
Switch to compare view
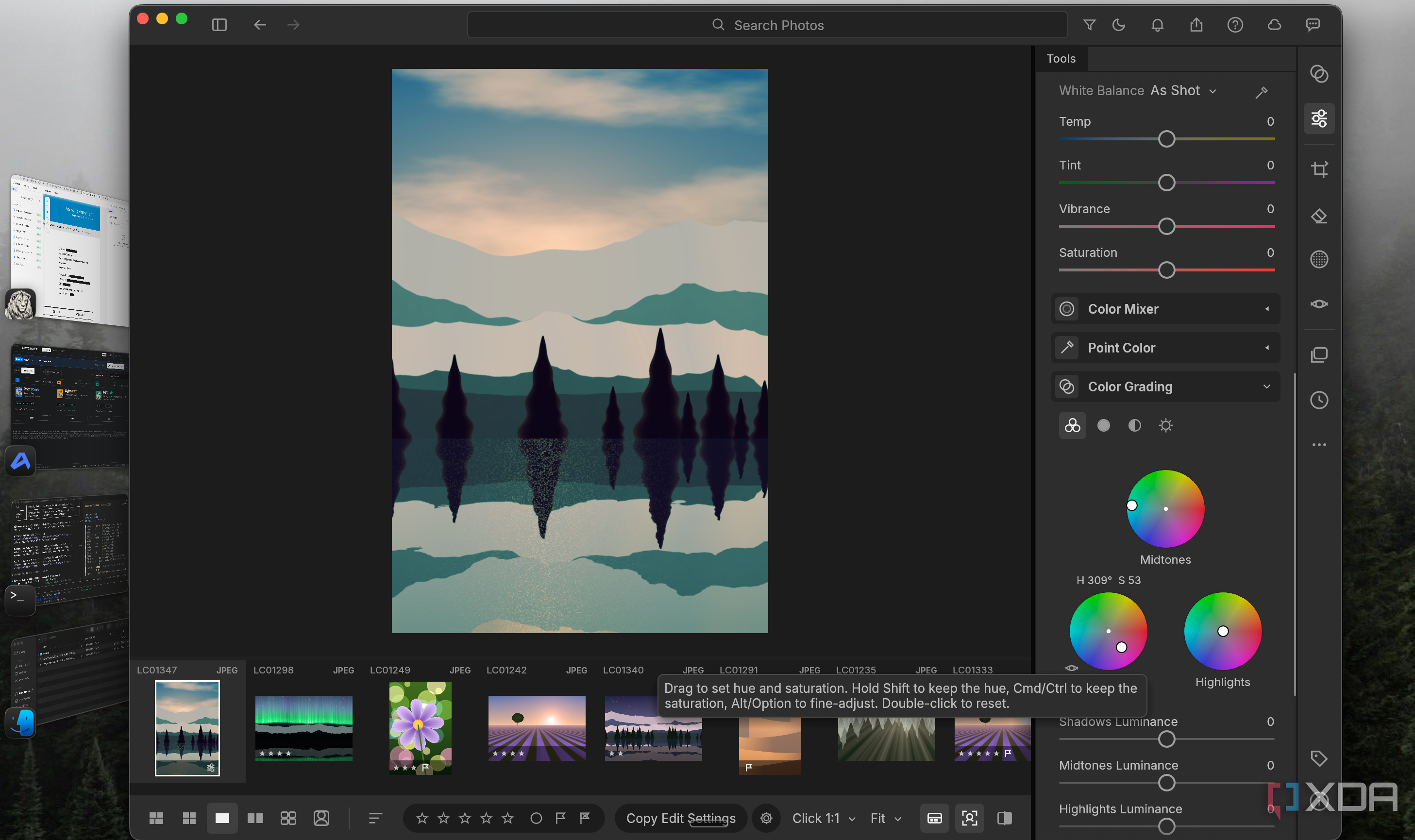click(255, 818)
